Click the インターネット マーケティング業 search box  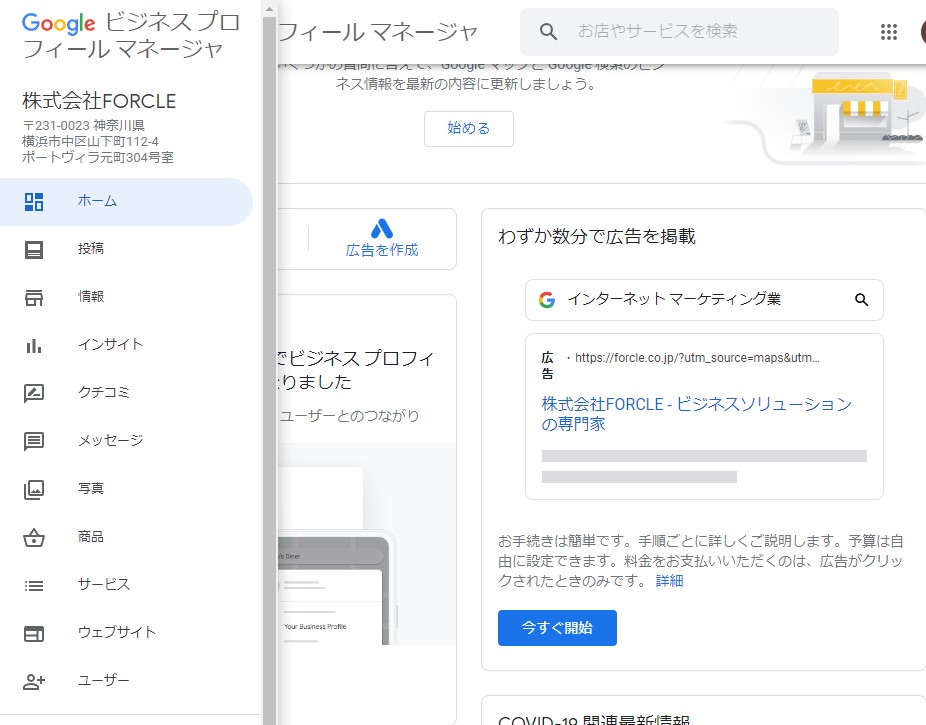click(704, 300)
